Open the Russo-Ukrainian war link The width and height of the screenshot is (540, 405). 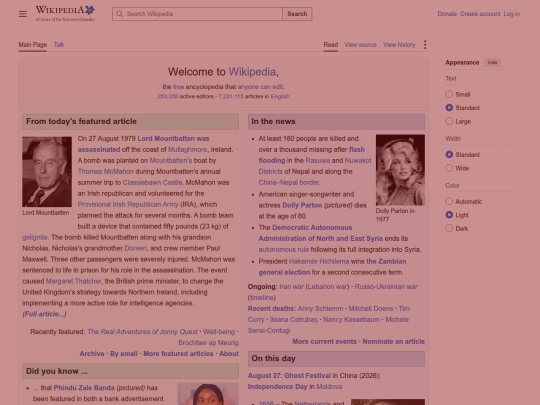386,287
